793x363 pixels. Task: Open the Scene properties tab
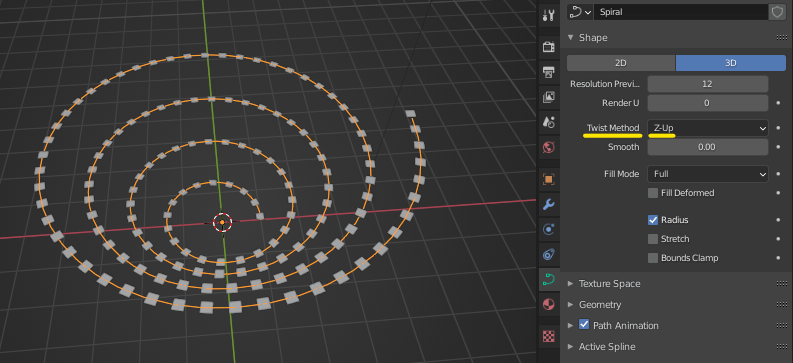pos(548,122)
